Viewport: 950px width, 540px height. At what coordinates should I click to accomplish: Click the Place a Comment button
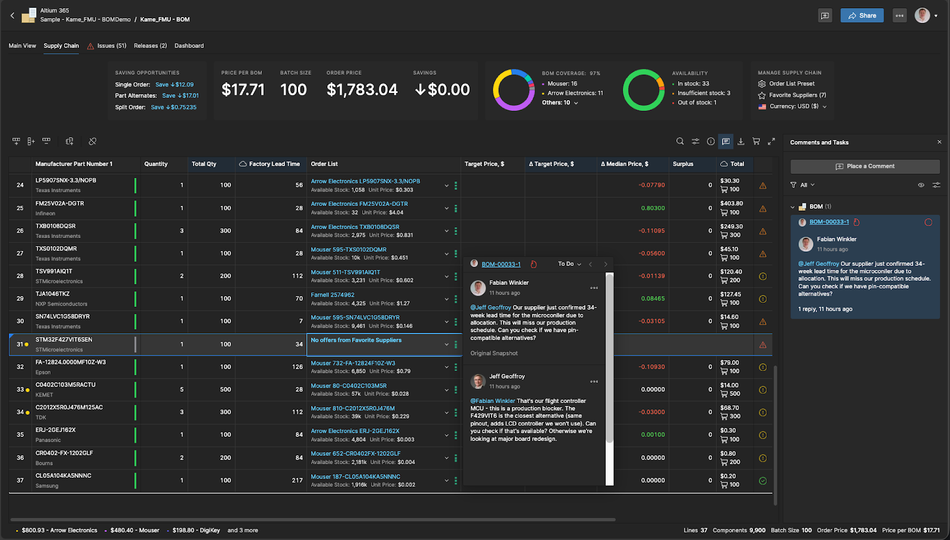click(866, 166)
